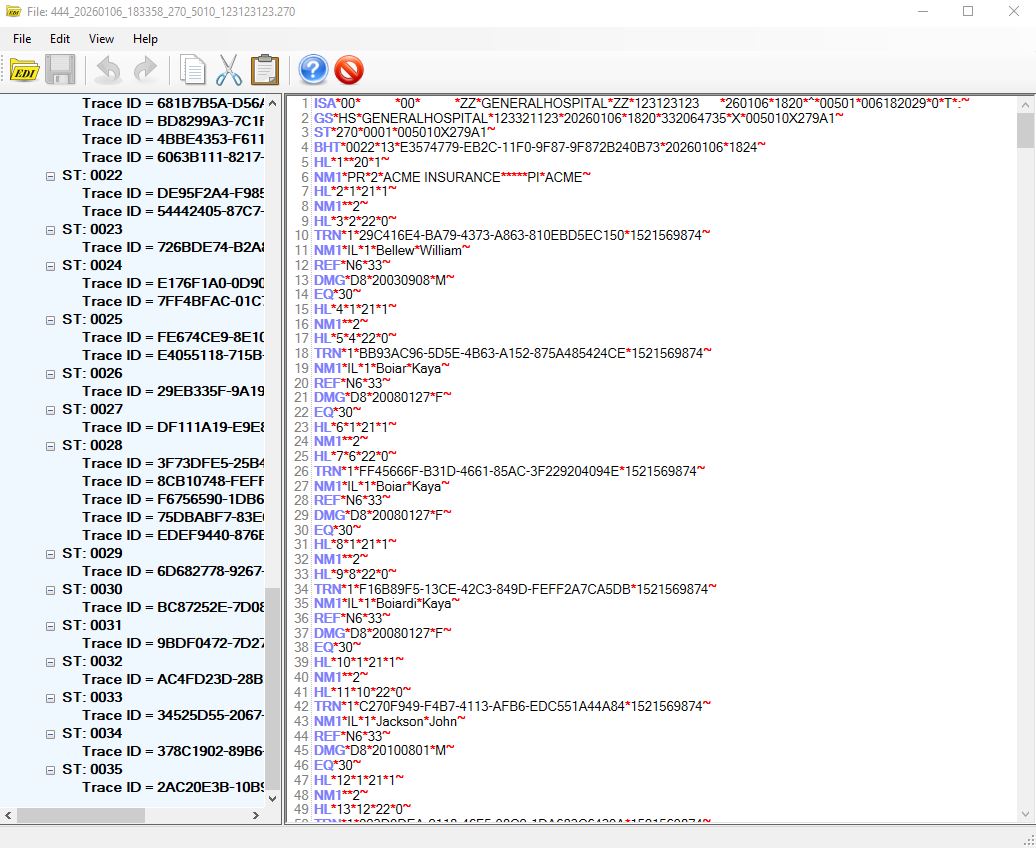
Task: Click the NM1*IL*1*Jackson*John line
Action: 390,721
